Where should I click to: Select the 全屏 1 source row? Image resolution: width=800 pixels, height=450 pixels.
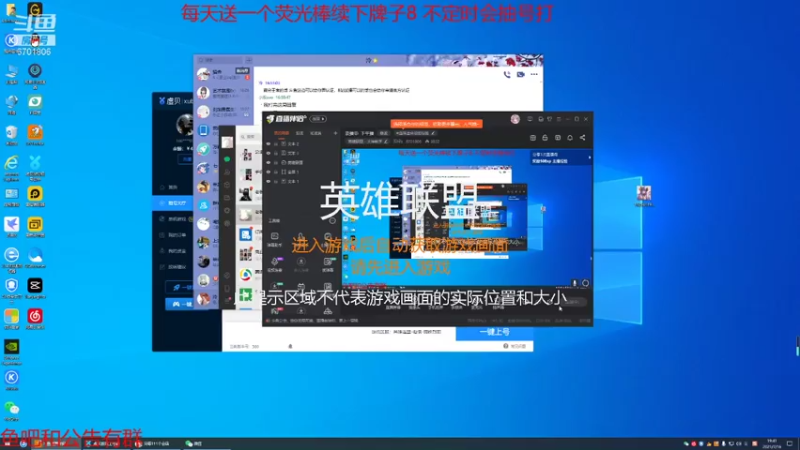(302, 172)
